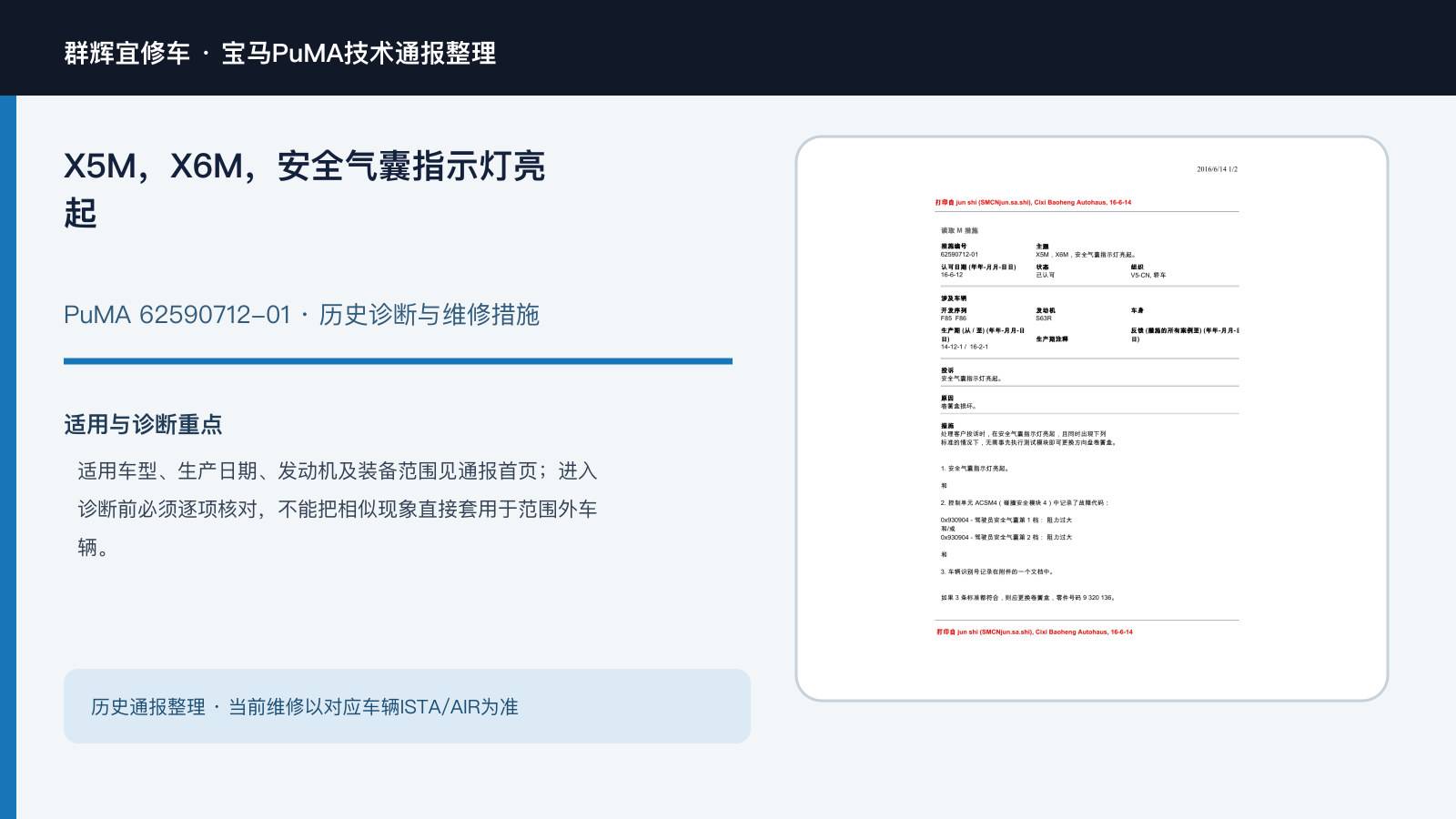Screen dimensions: 1456x819
Task: Click the blue vertical accent bar at left edge
Action: click(8, 457)
